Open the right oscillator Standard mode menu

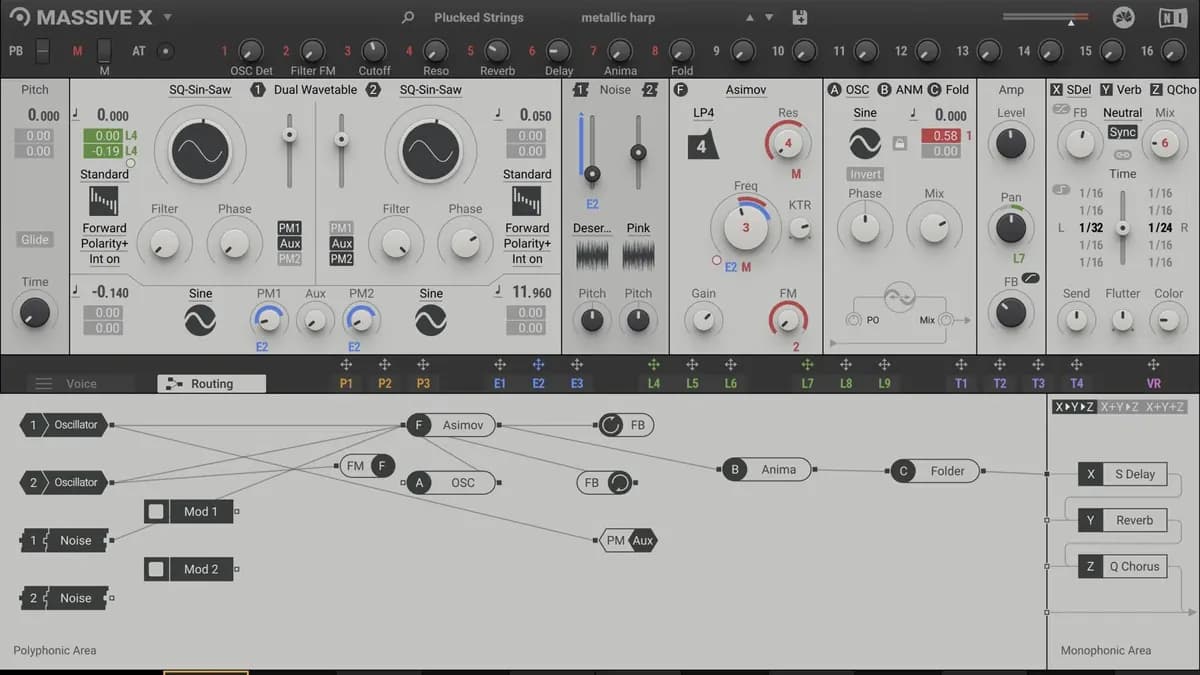click(527, 174)
